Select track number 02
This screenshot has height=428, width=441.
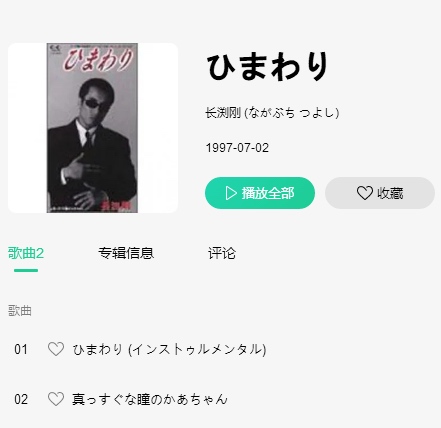pyautogui.click(x=21, y=399)
